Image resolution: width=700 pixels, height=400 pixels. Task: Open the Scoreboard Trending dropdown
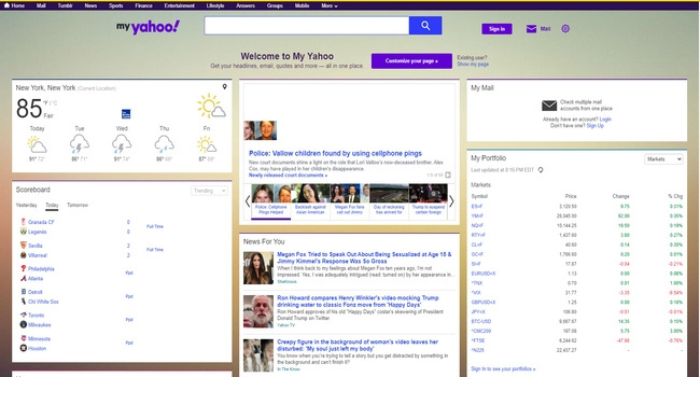209,191
